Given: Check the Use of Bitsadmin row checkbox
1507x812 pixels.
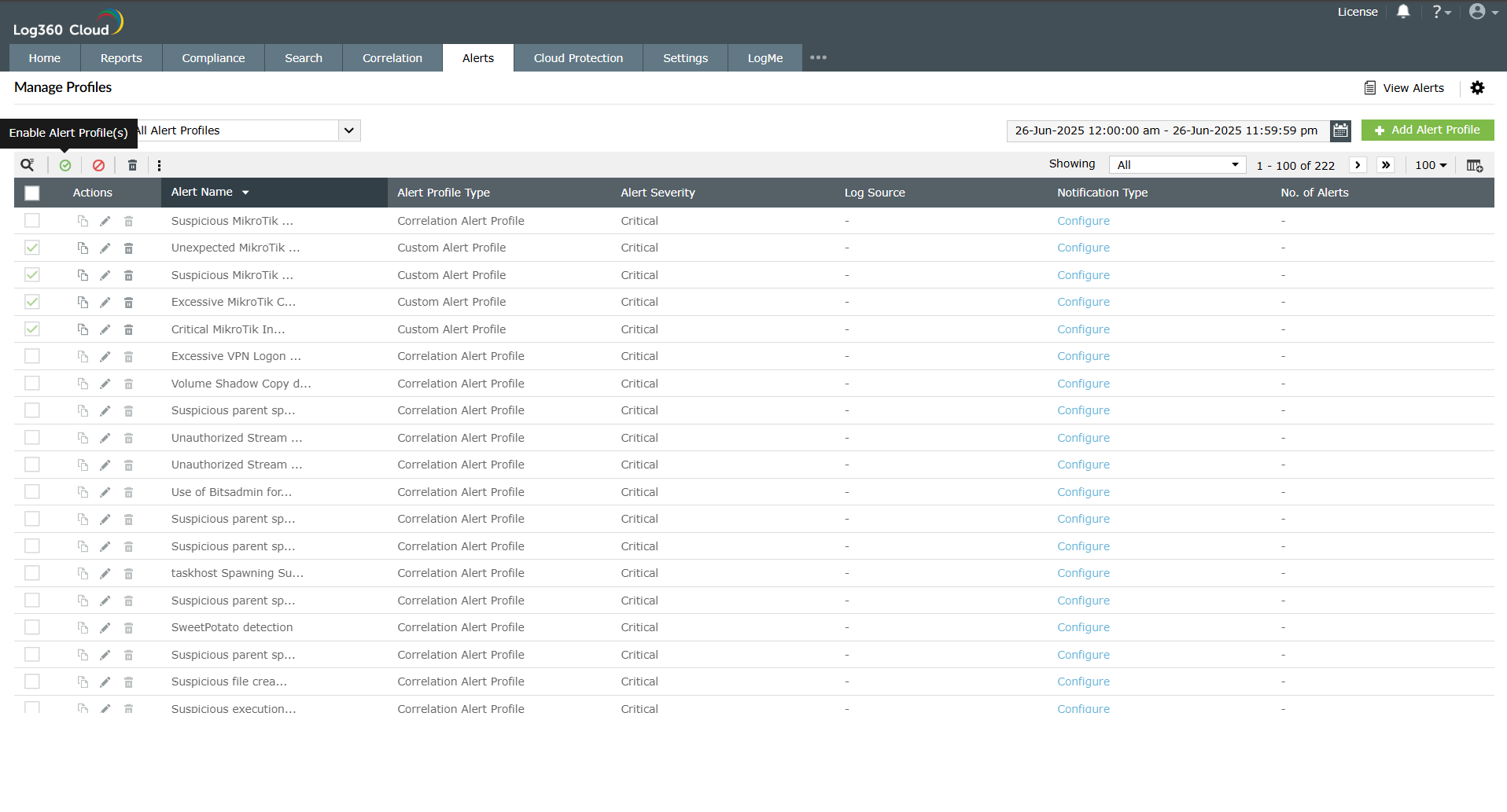Looking at the screenshot, I should 32,492.
